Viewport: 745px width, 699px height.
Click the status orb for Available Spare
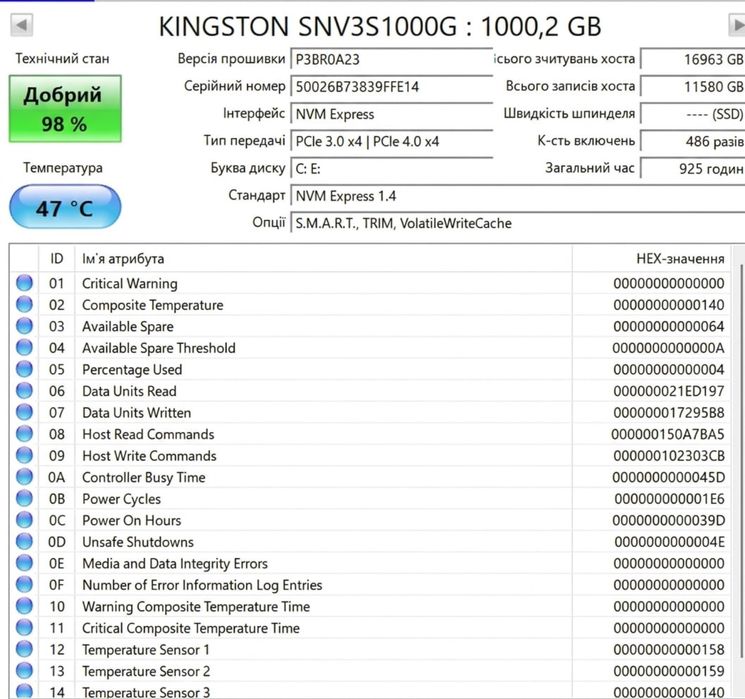pos(24,326)
